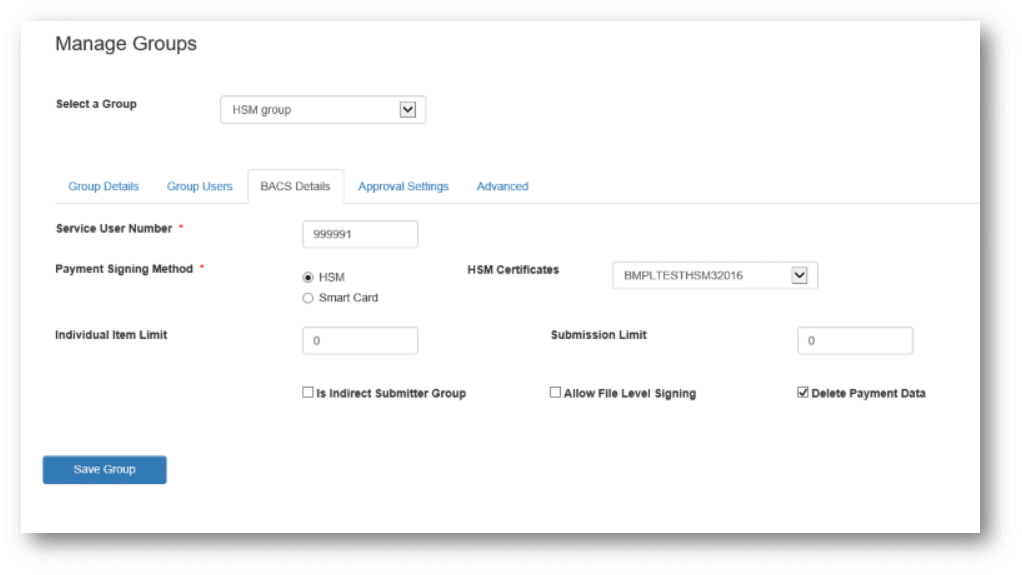The width and height of the screenshot is (1022, 575).
Task: Click the Manage Groups heading
Action: pos(126,44)
